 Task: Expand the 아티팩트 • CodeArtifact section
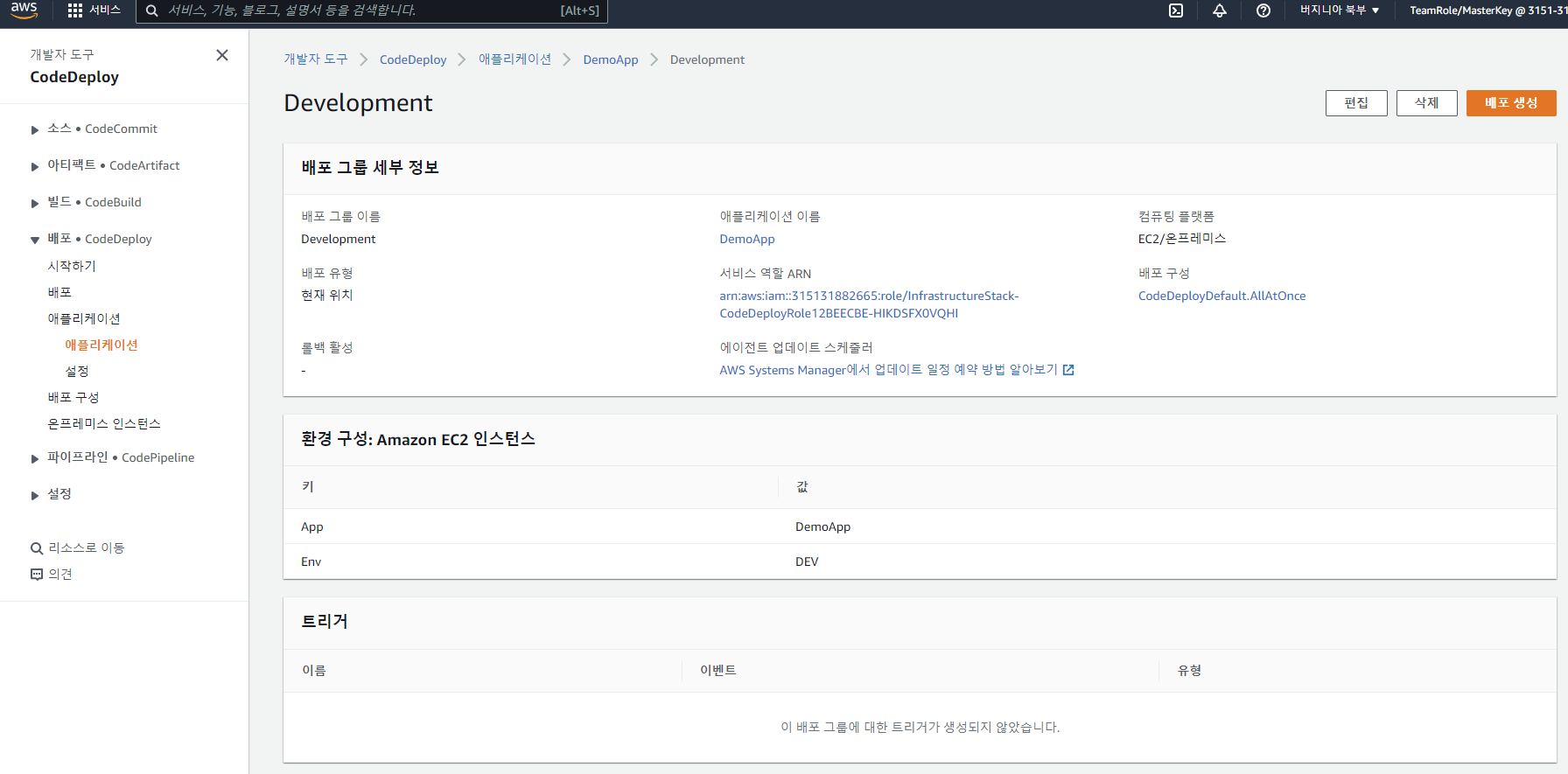[x=35, y=166]
